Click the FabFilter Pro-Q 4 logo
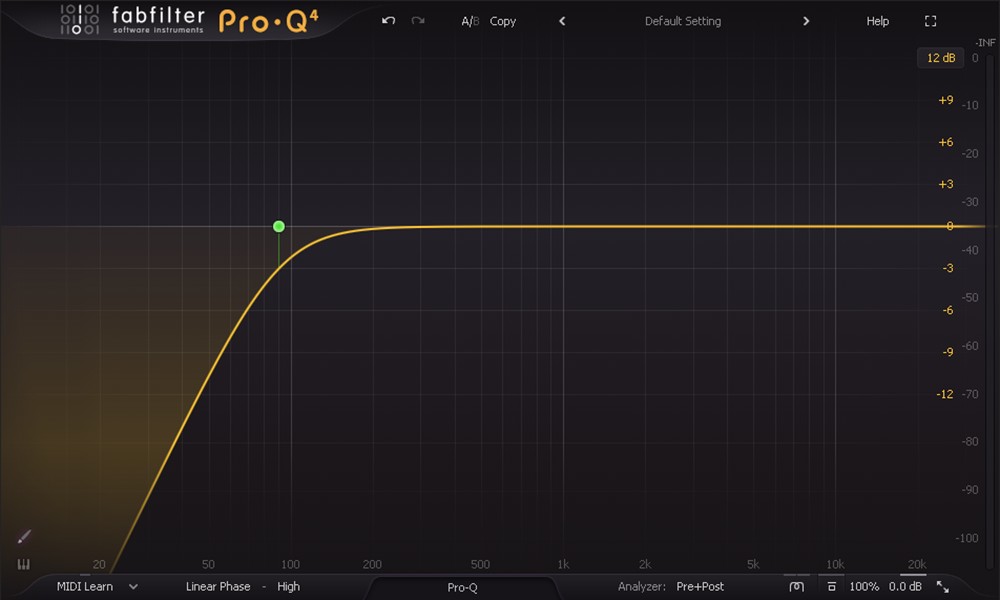The height and width of the screenshot is (600, 1000). [x=189, y=20]
